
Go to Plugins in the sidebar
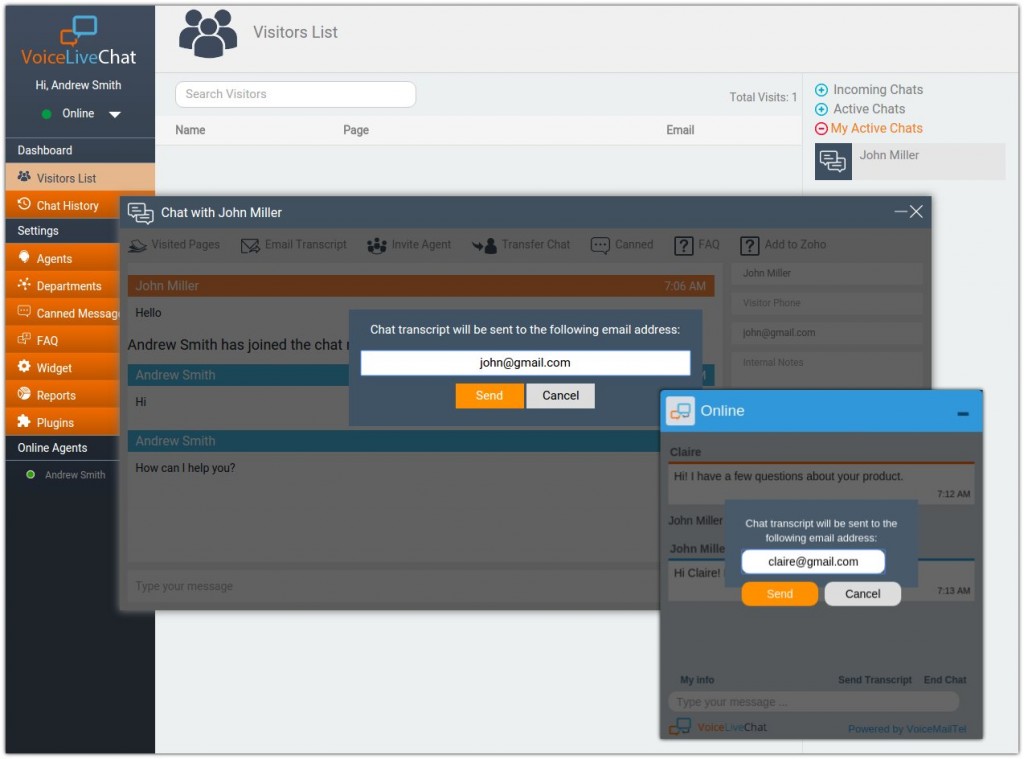tap(55, 422)
